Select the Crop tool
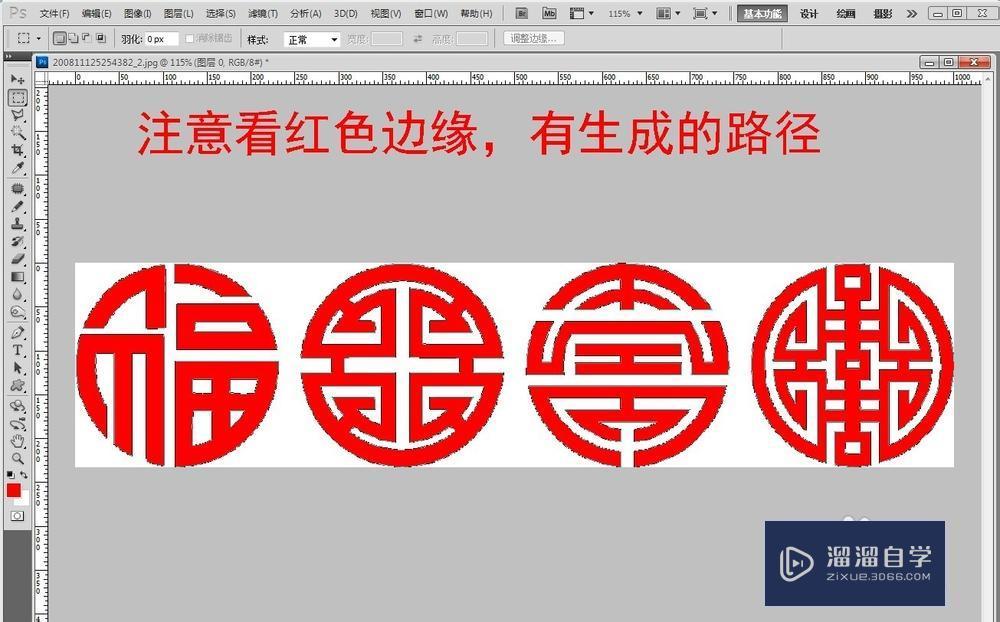1000x622 pixels. tap(17, 151)
